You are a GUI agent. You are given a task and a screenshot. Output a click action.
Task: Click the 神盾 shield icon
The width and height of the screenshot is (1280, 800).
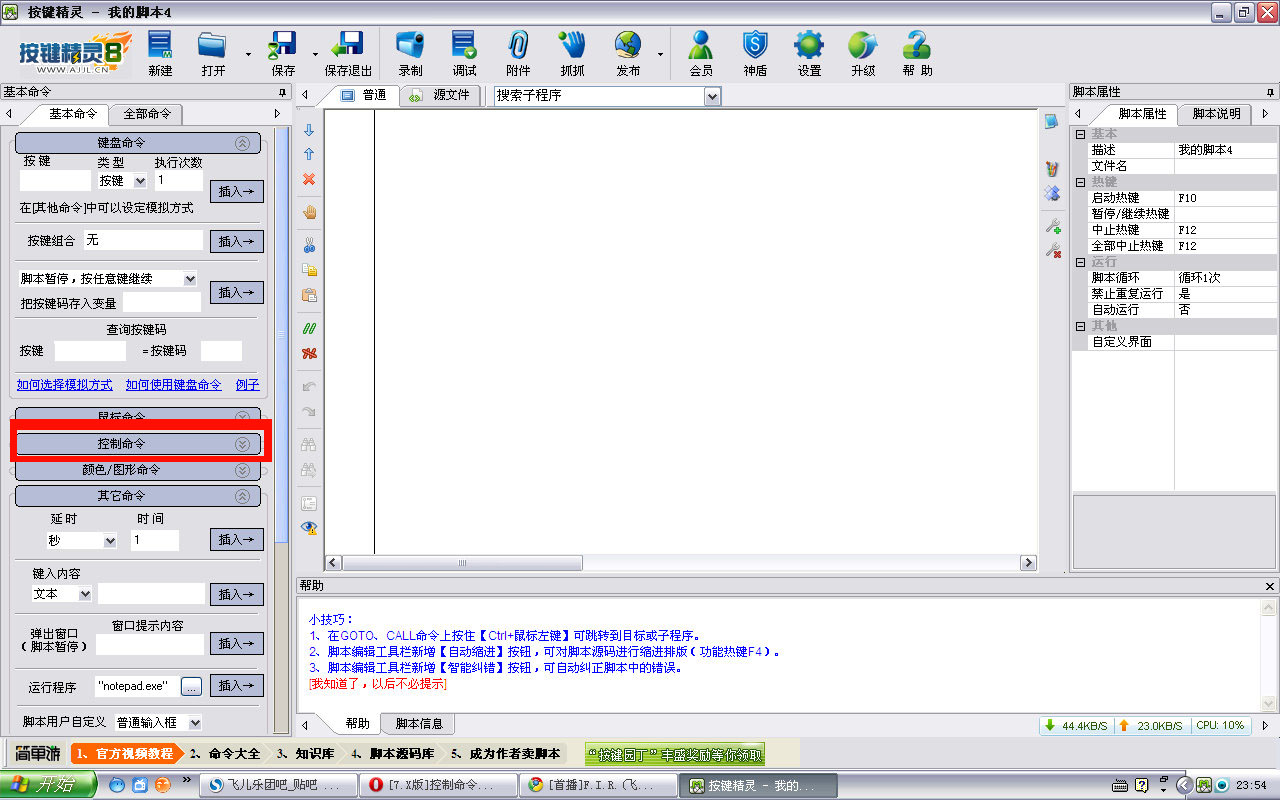(755, 53)
